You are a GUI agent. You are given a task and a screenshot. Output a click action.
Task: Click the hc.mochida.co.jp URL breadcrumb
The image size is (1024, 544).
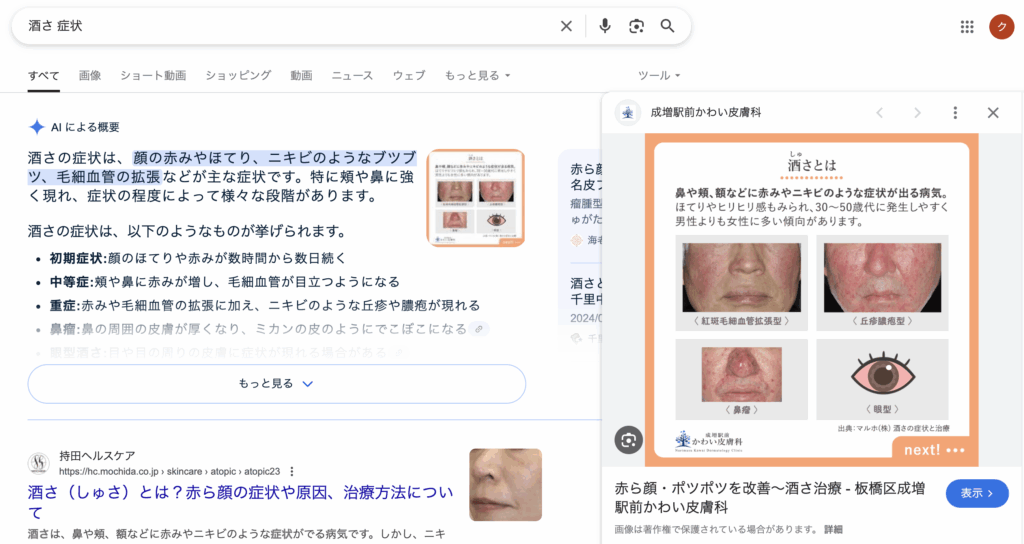click(x=169, y=472)
